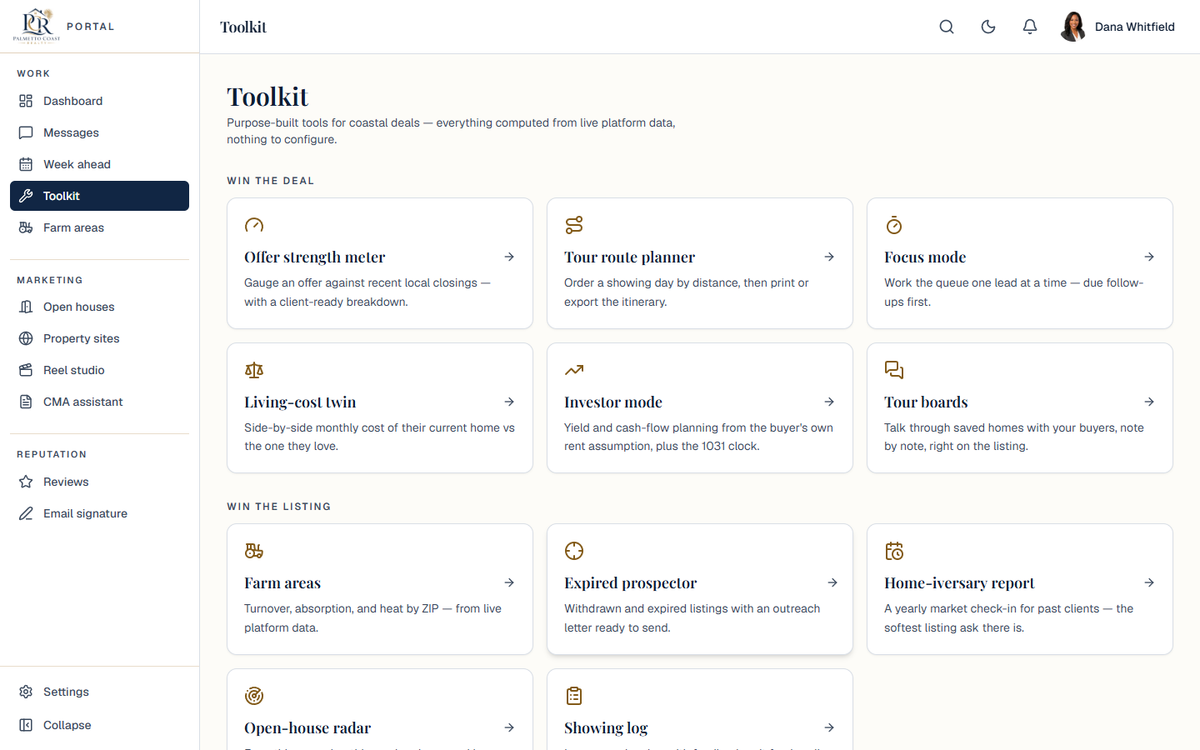Viewport: 1200px width, 750px height.
Task: Click Settings gear icon
Action: click(26, 692)
